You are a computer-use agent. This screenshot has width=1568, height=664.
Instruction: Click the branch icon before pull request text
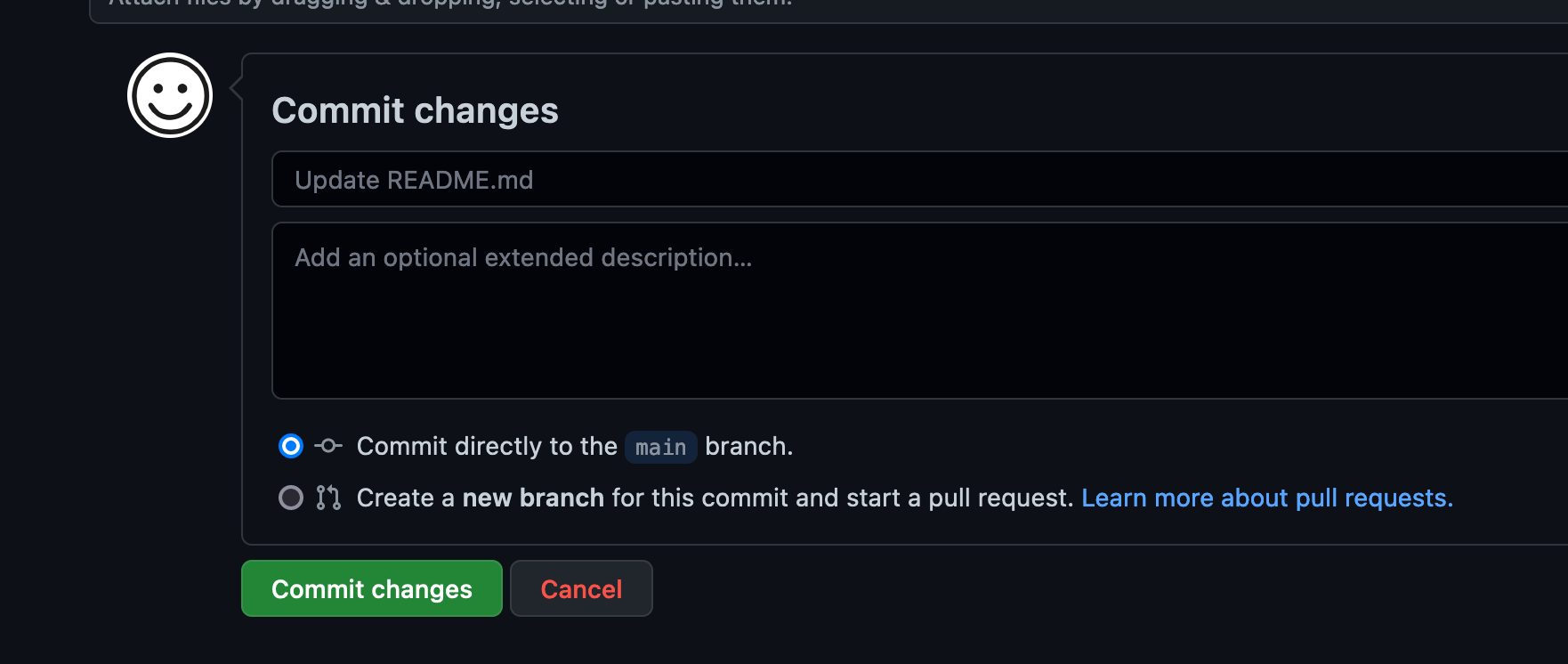click(x=327, y=498)
